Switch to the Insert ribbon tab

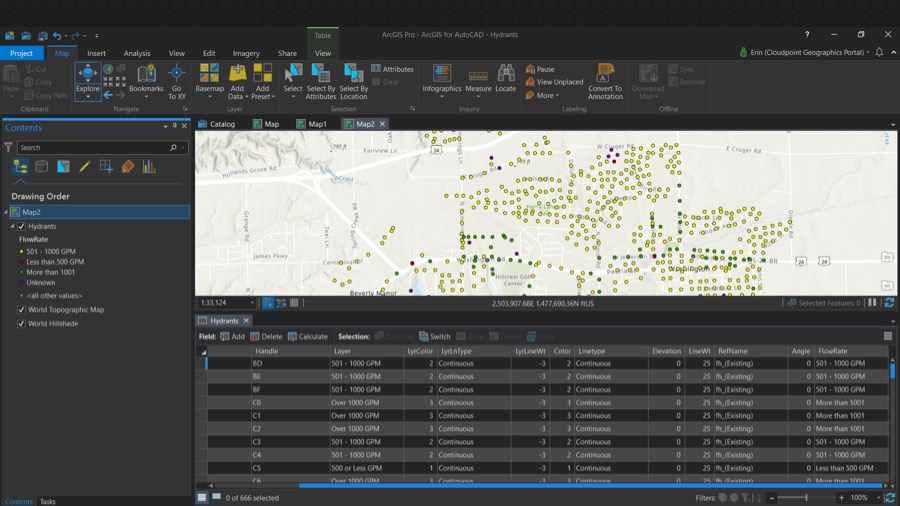(96, 53)
